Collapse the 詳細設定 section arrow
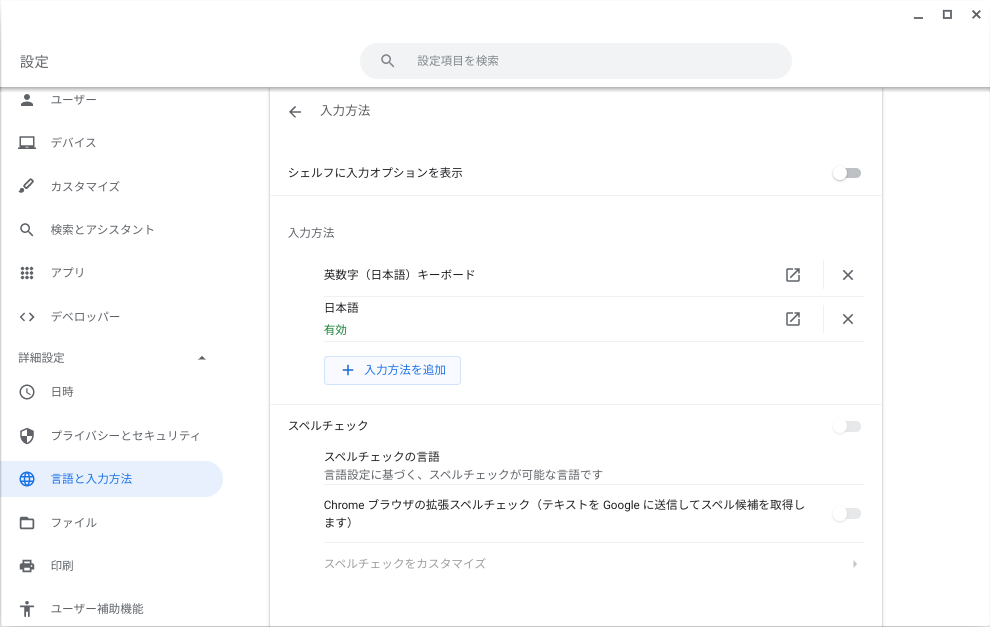 202,358
